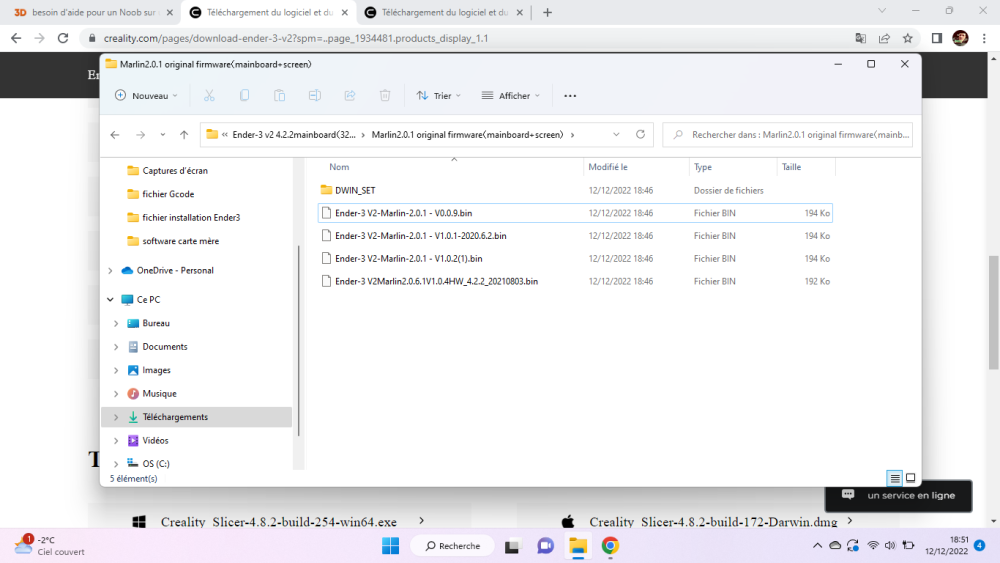Click the Chrome address bar URL
The image size is (1000, 563).
[x=296, y=38]
